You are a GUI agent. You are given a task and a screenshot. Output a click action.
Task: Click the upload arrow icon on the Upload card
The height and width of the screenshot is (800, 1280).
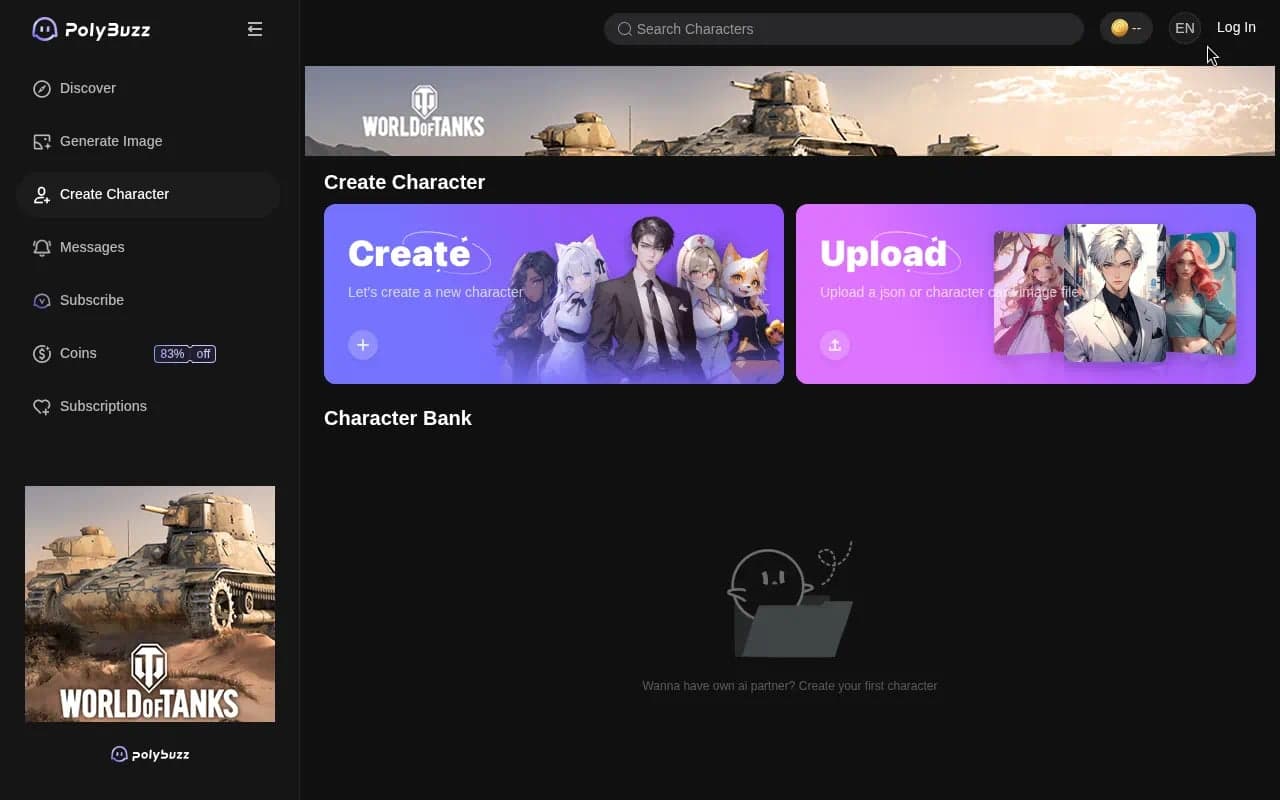(x=835, y=345)
